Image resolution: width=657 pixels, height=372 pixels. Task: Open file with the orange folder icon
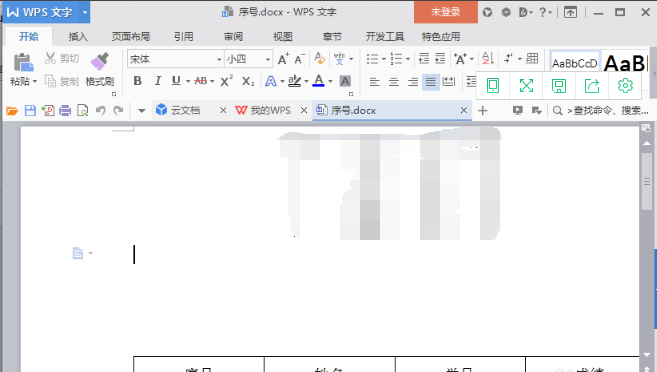12,111
